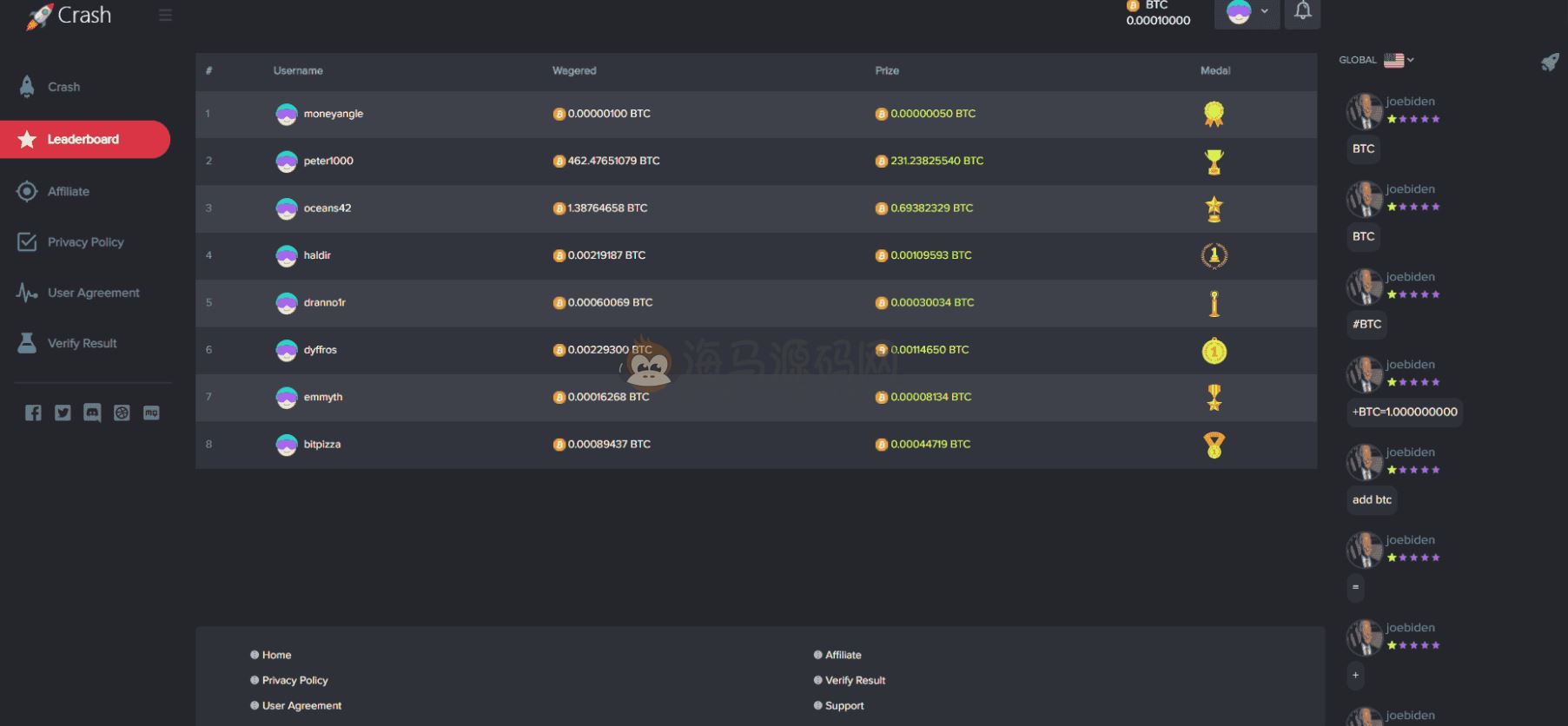Select the oceans42 leaderboard username
Viewport: 1568px width, 726px height.
[x=327, y=208]
